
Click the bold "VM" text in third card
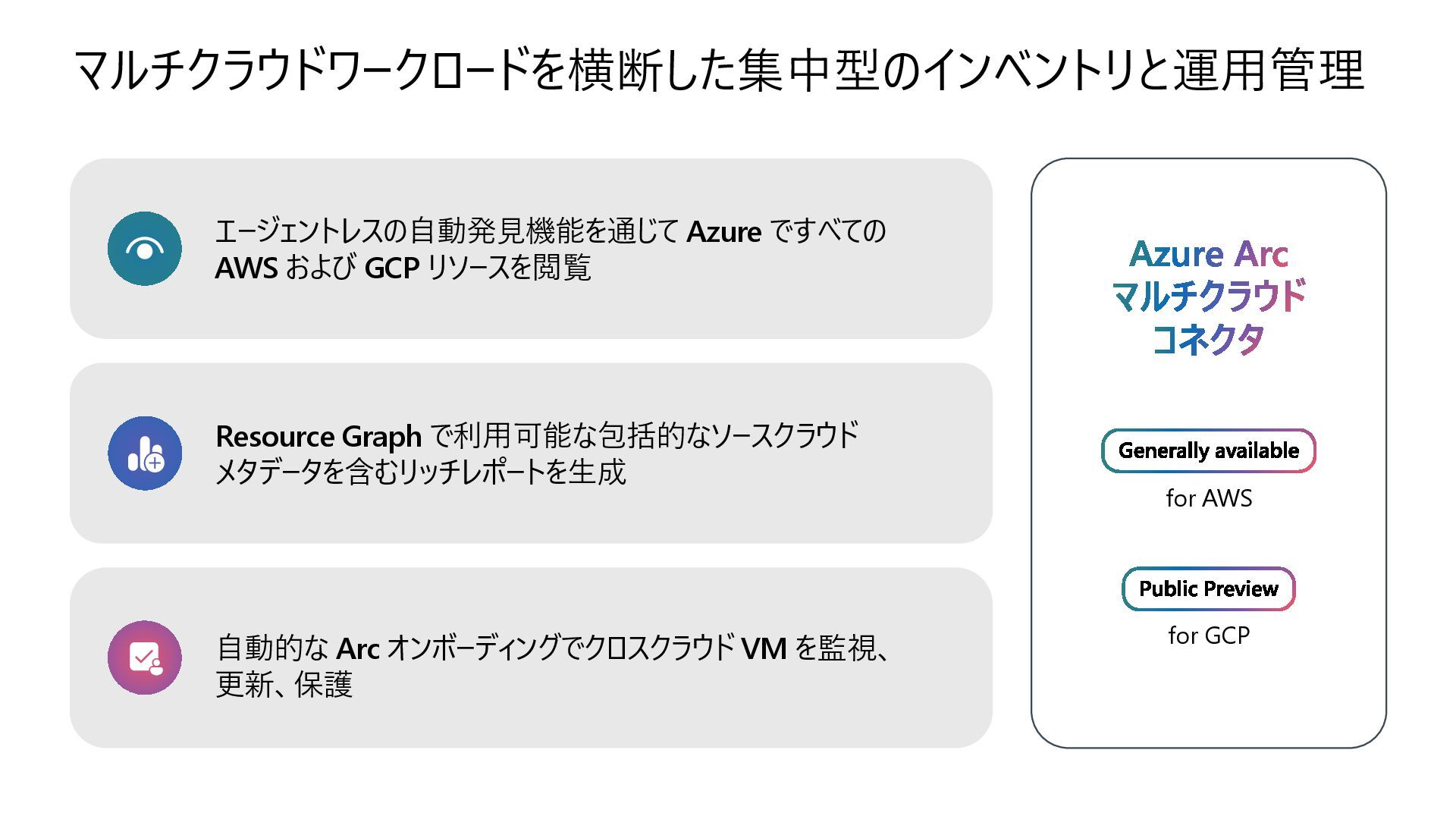tap(763, 649)
